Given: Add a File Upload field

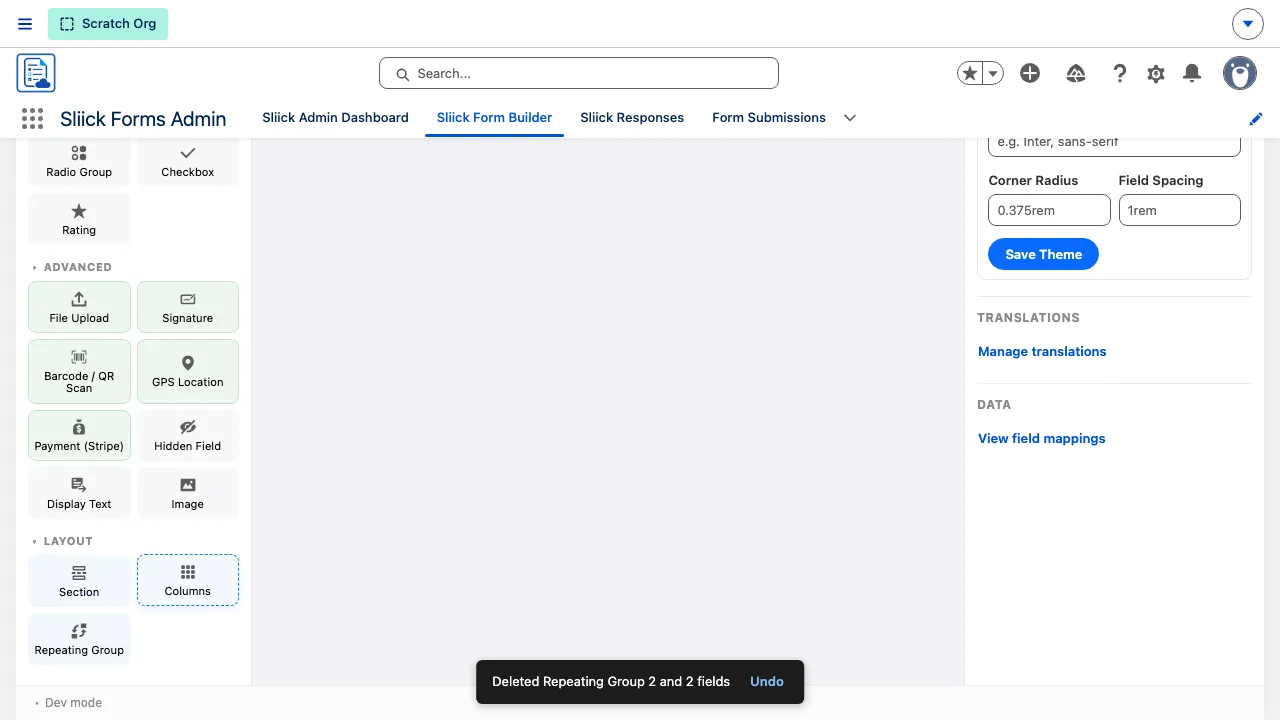Looking at the screenshot, I should (x=79, y=307).
